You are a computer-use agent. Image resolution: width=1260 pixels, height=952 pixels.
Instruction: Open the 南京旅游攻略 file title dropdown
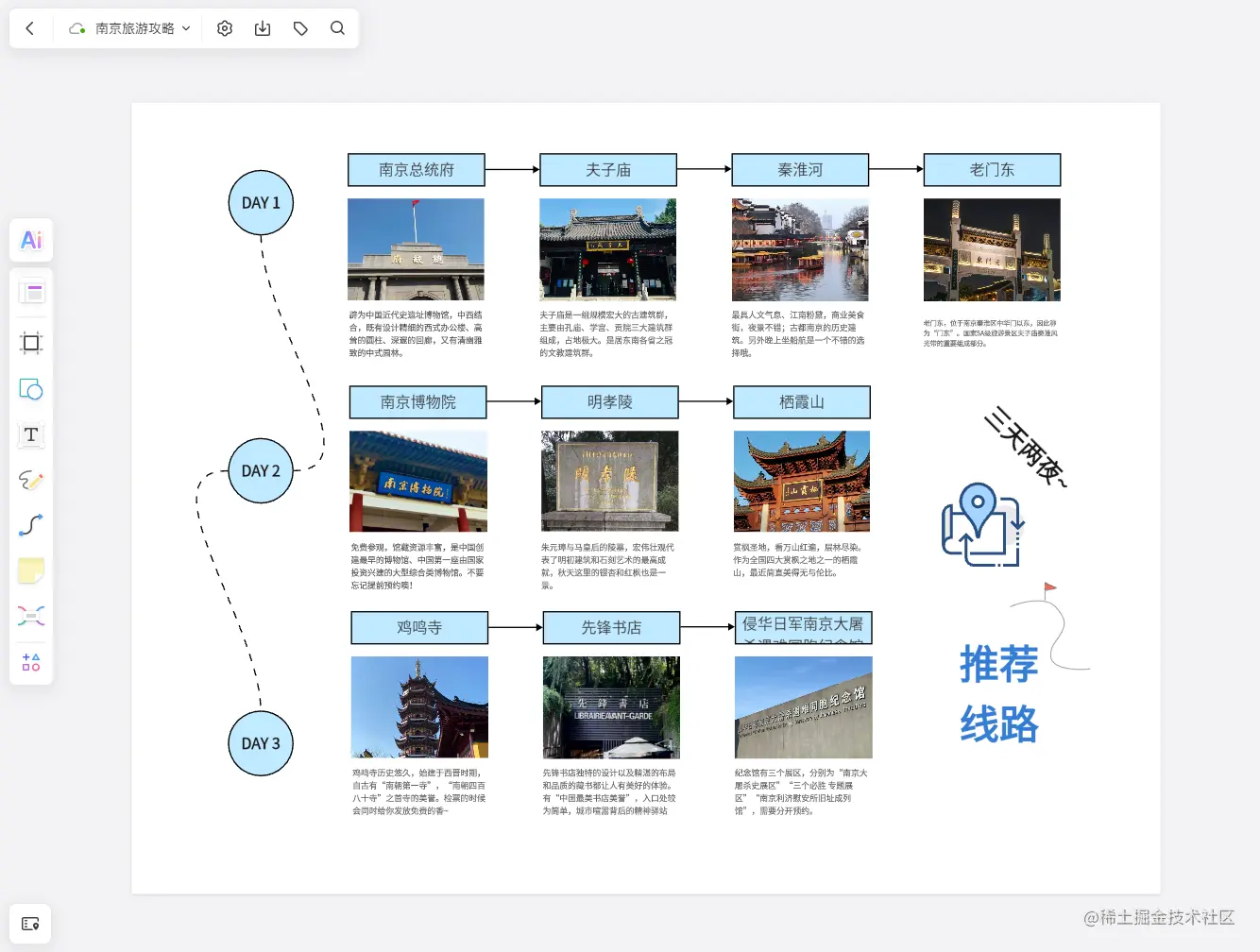142,28
